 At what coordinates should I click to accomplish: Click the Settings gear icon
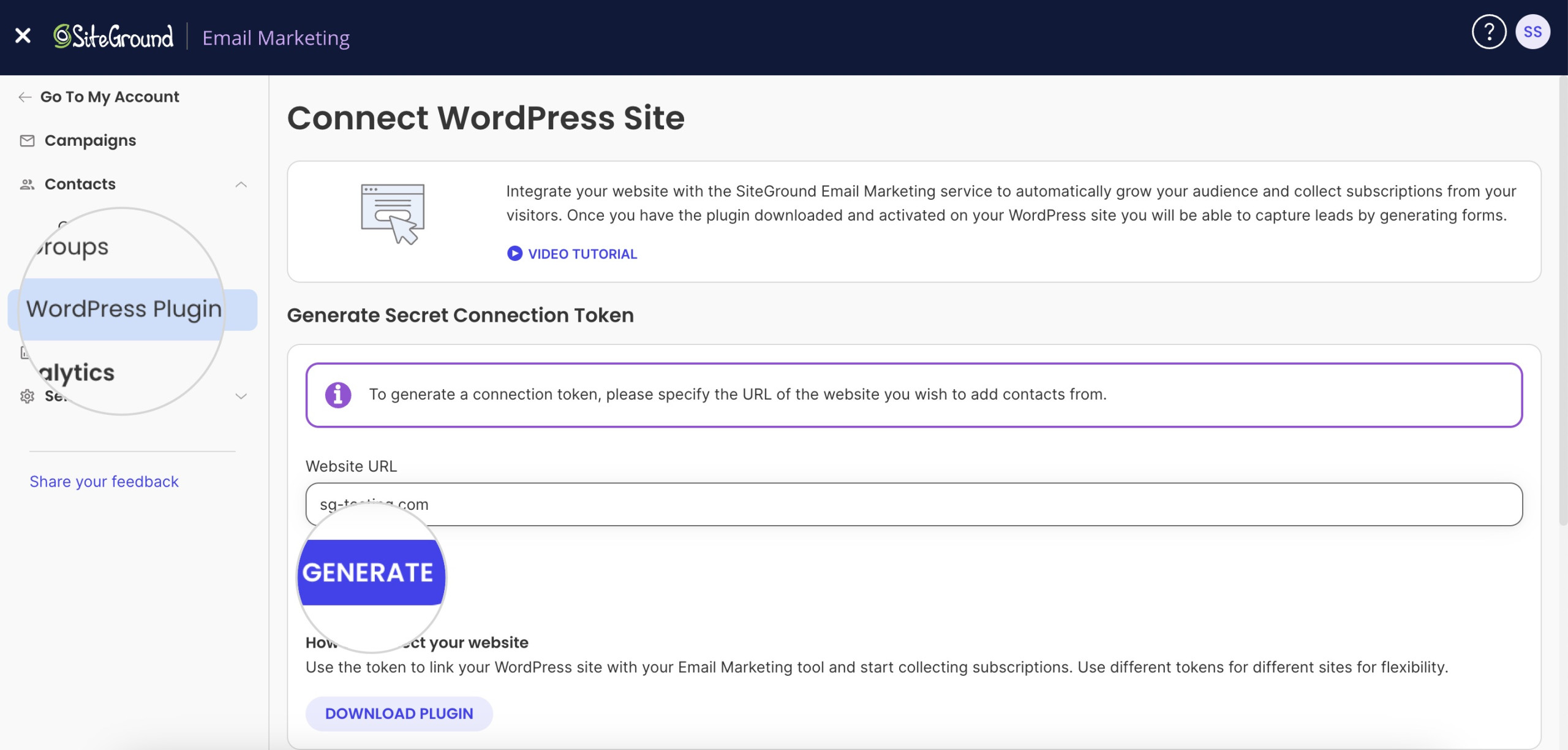click(x=27, y=396)
